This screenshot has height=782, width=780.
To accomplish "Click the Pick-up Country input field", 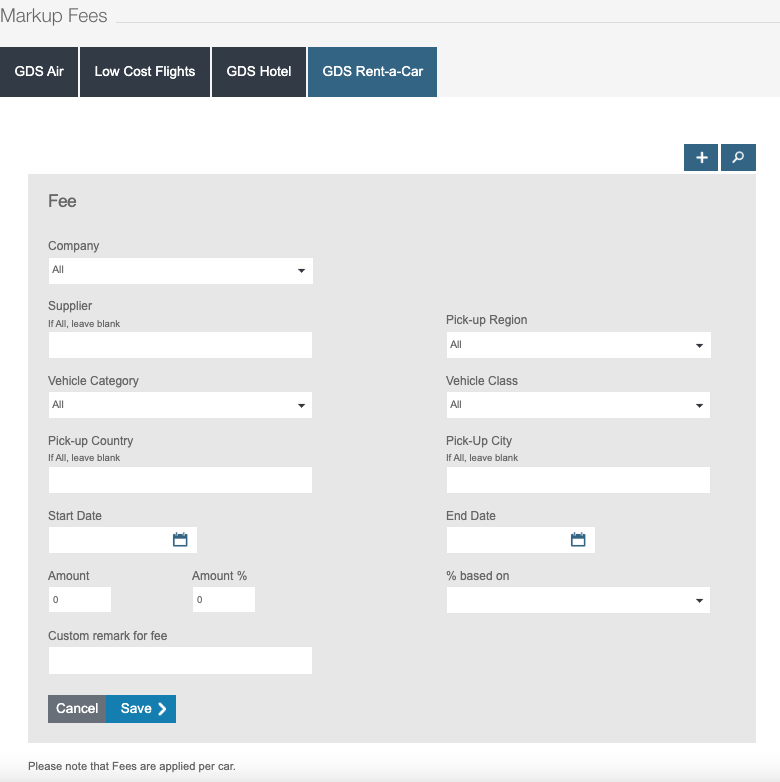I will [x=180, y=480].
